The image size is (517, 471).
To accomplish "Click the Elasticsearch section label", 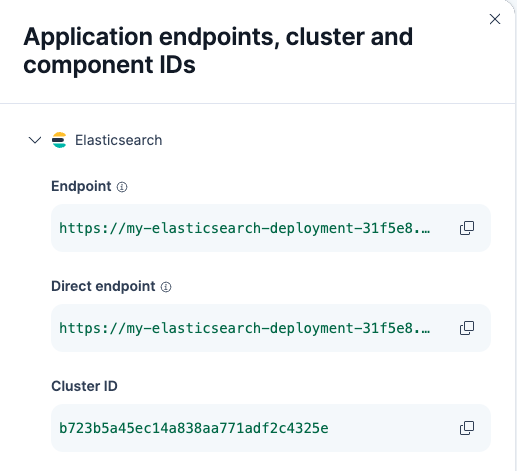I will (119, 140).
